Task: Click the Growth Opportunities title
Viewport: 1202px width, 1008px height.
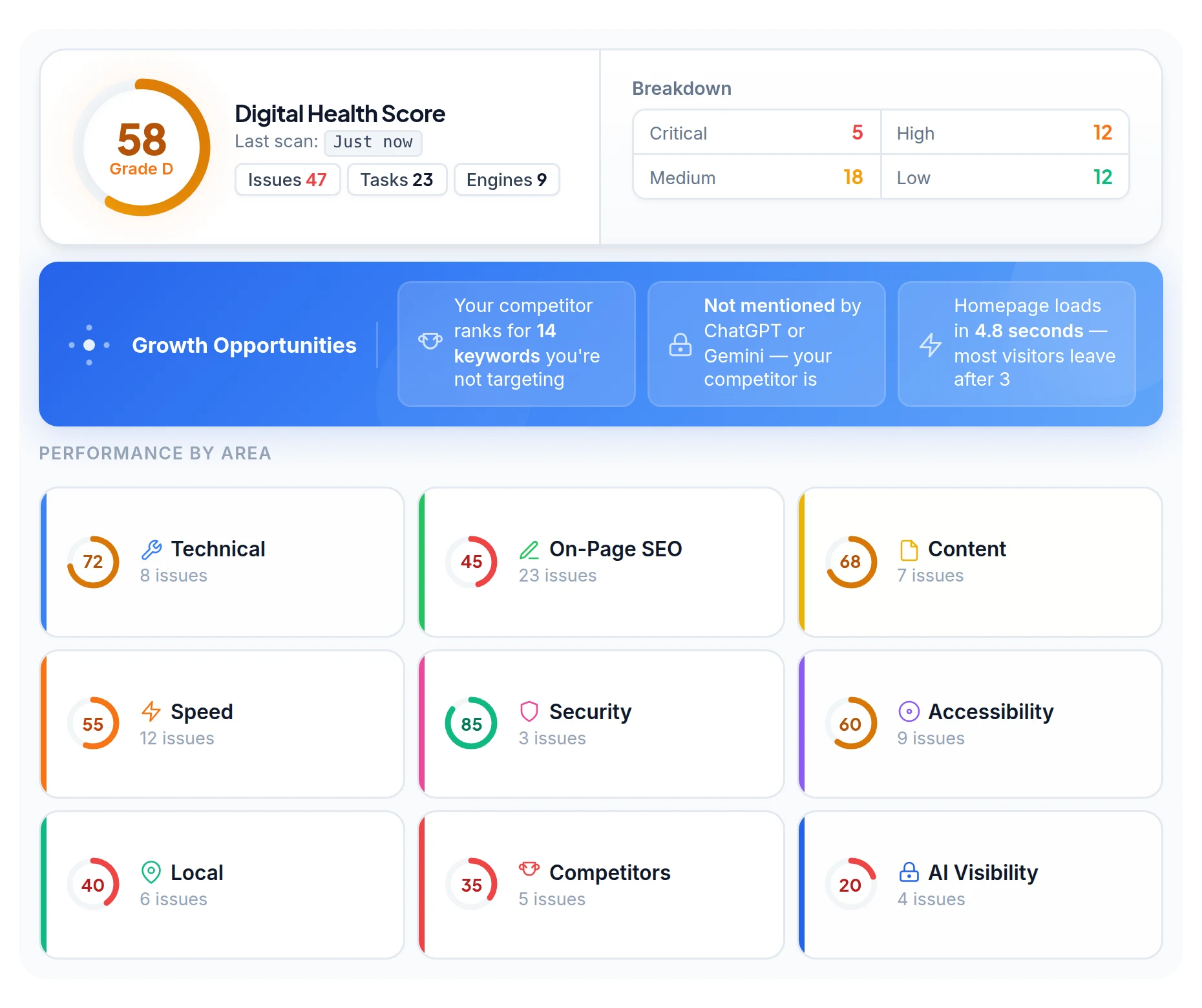Action: 244,345
